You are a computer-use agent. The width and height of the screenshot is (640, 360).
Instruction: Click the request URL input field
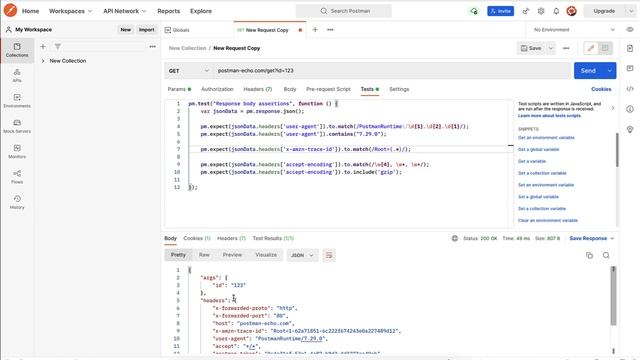tap(392, 71)
